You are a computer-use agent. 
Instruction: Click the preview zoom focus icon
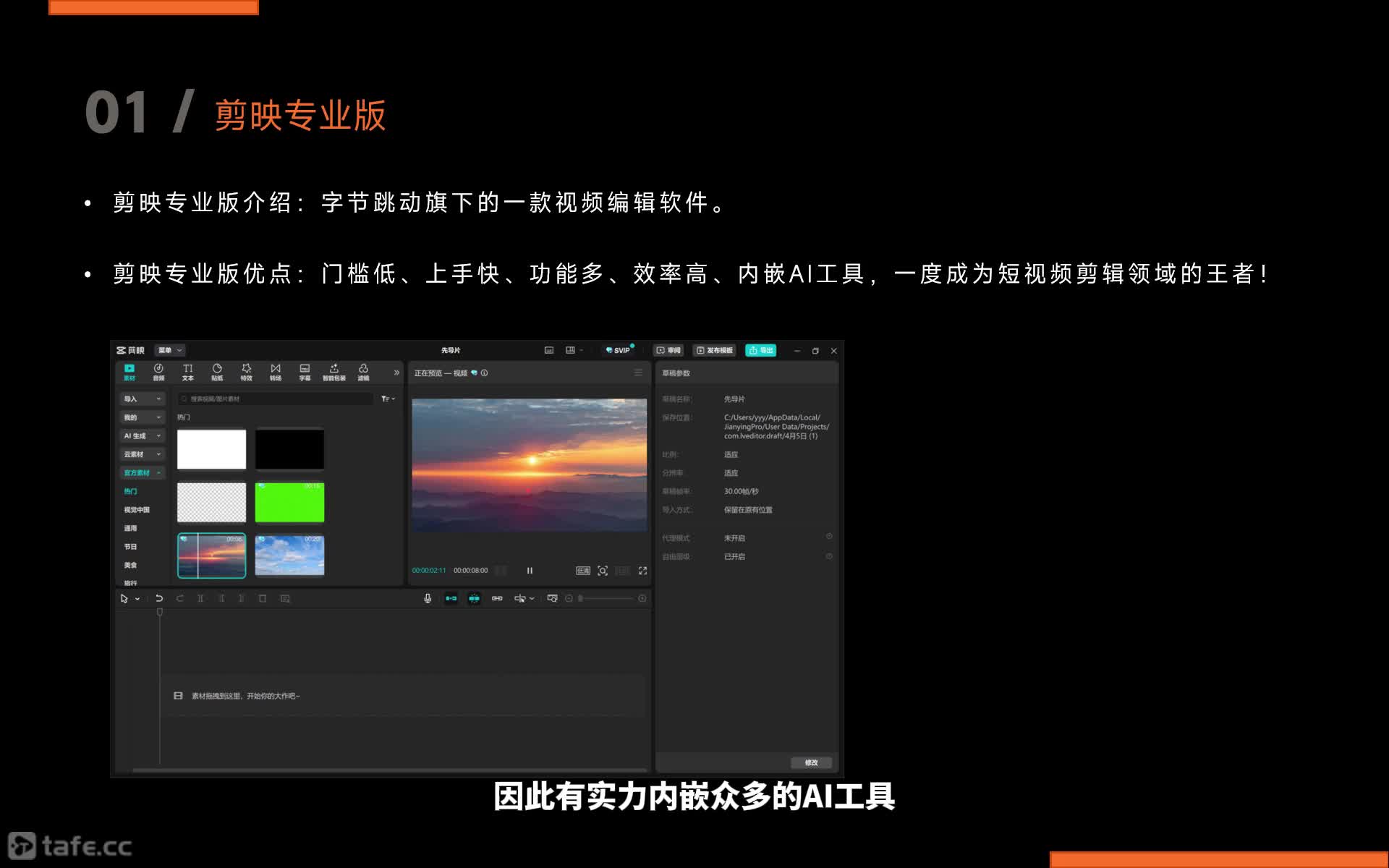point(603,571)
